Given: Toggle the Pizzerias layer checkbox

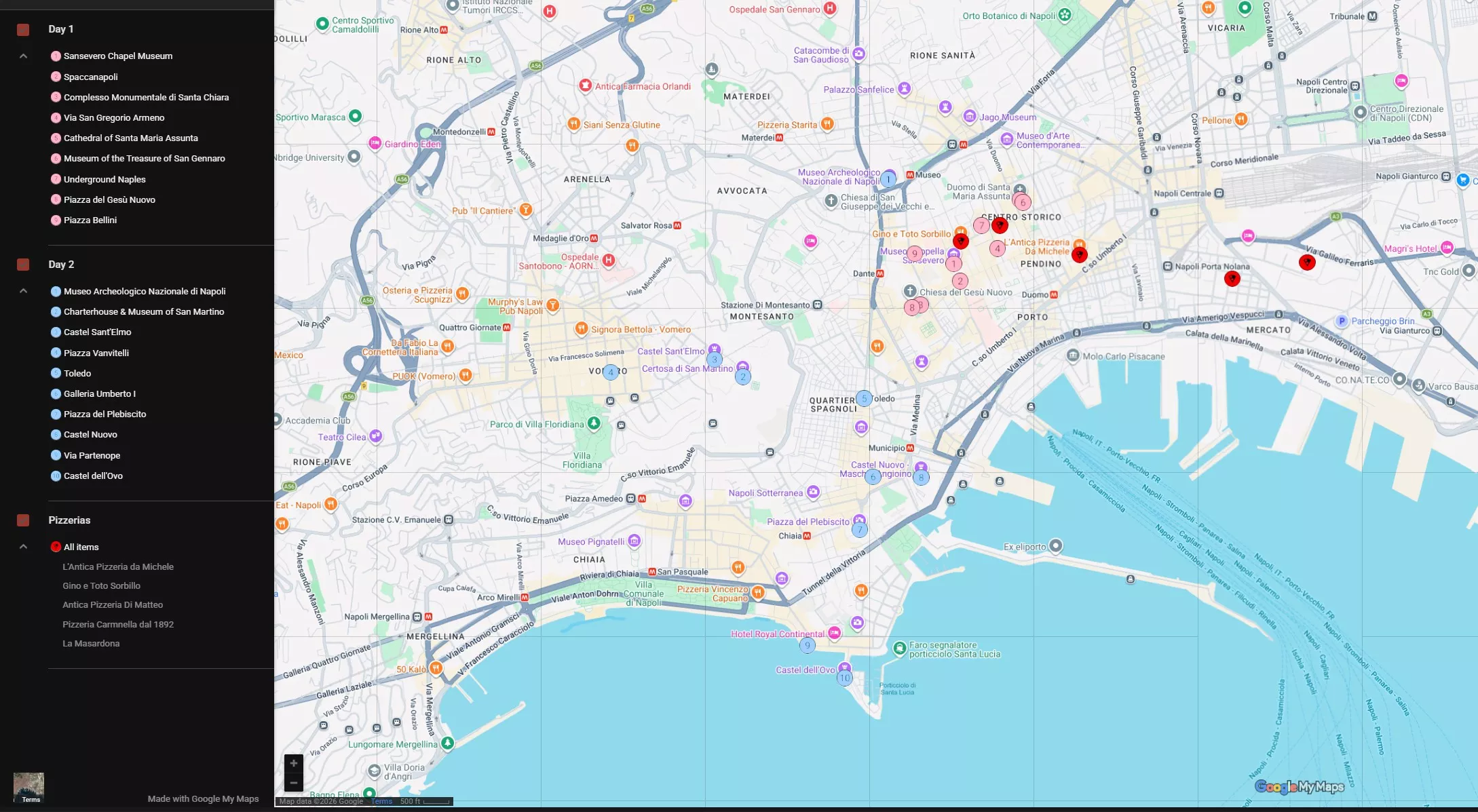Looking at the screenshot, I should 23,520.
